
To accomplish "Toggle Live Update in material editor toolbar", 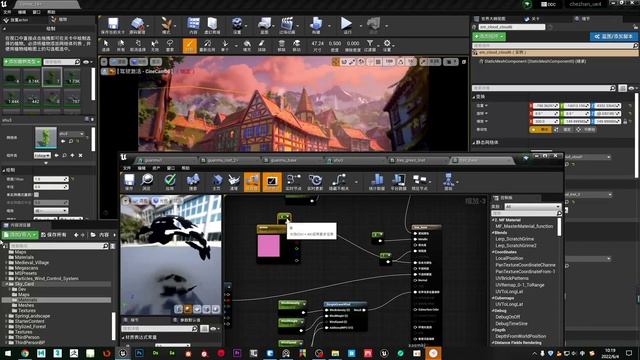I will click(315, 182).
